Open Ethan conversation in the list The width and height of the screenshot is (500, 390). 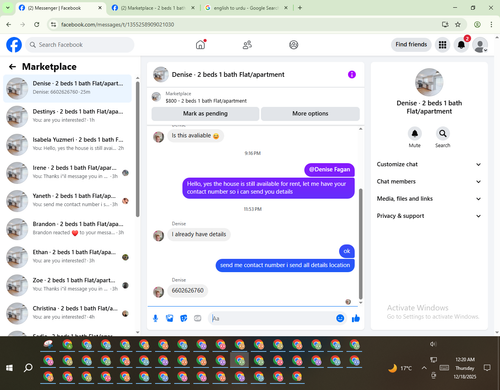coord(67,257)
